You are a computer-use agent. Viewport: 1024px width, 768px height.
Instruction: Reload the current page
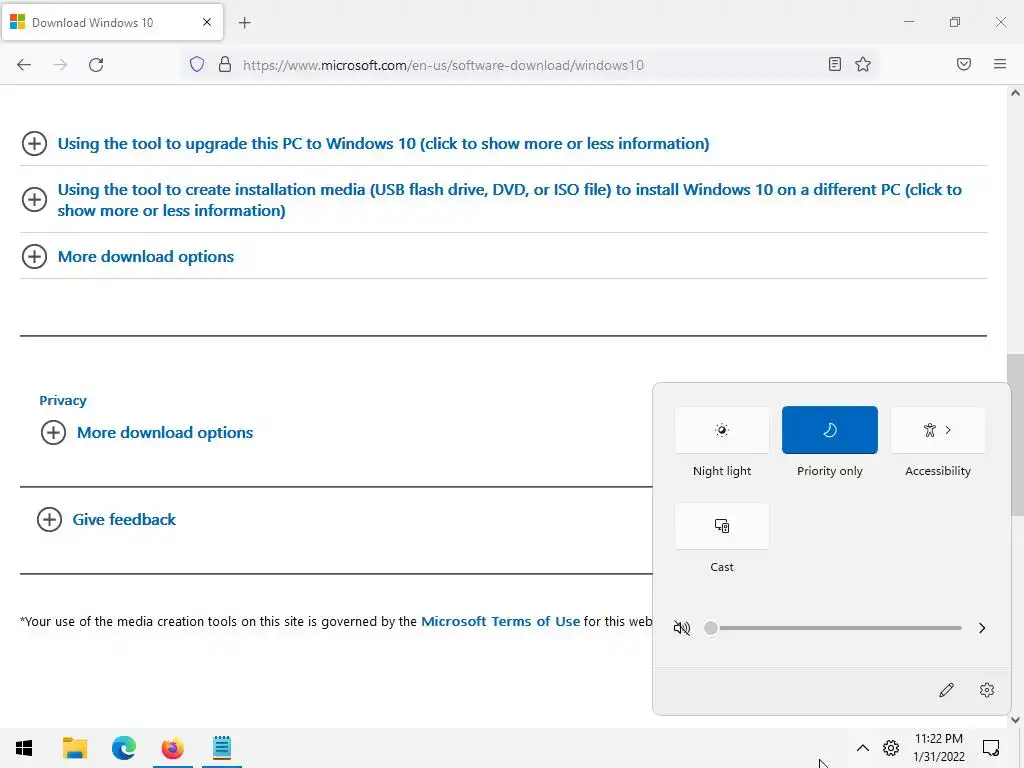96,65
